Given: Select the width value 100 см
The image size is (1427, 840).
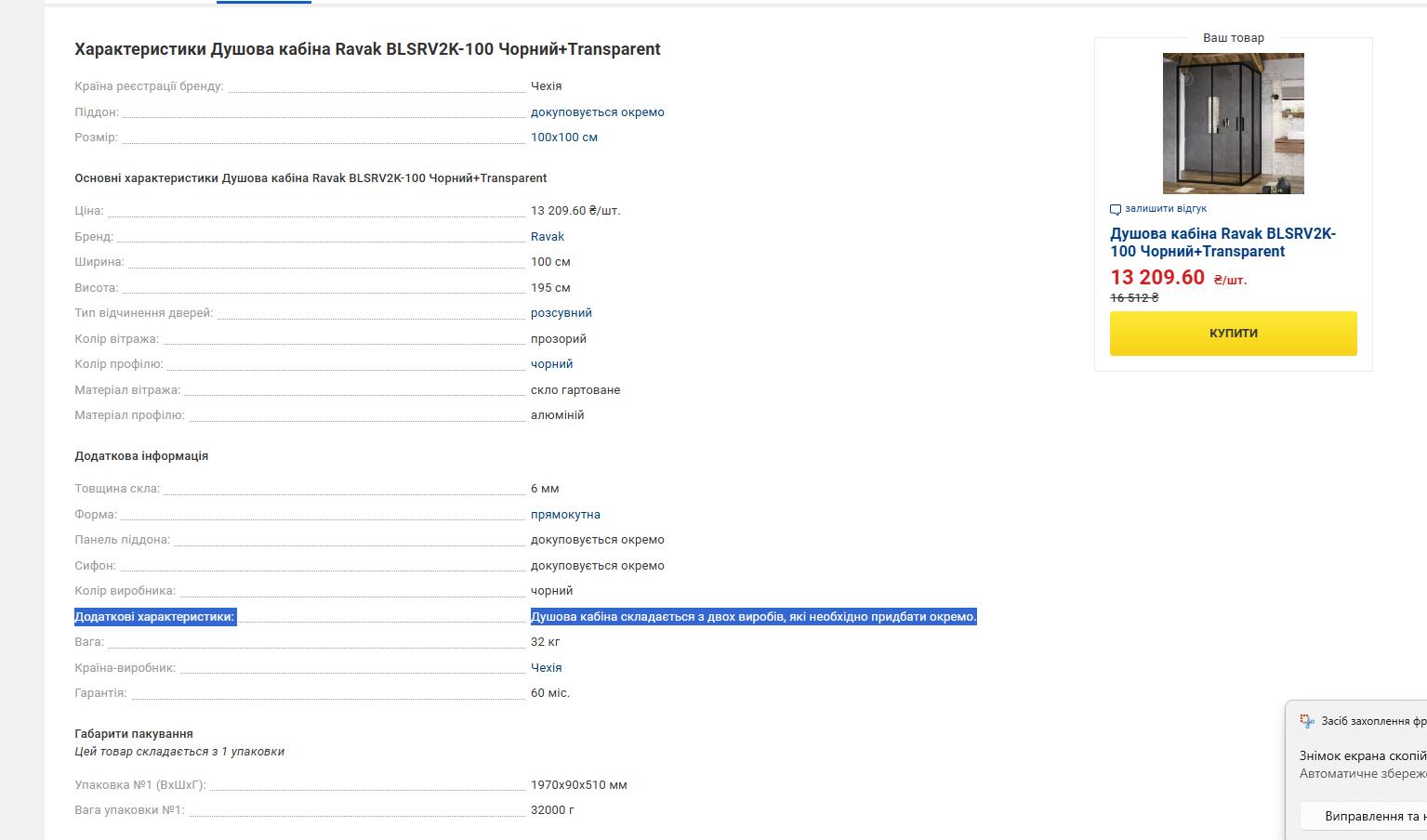Looking at the screenshot, I should (x=550, y=262).
